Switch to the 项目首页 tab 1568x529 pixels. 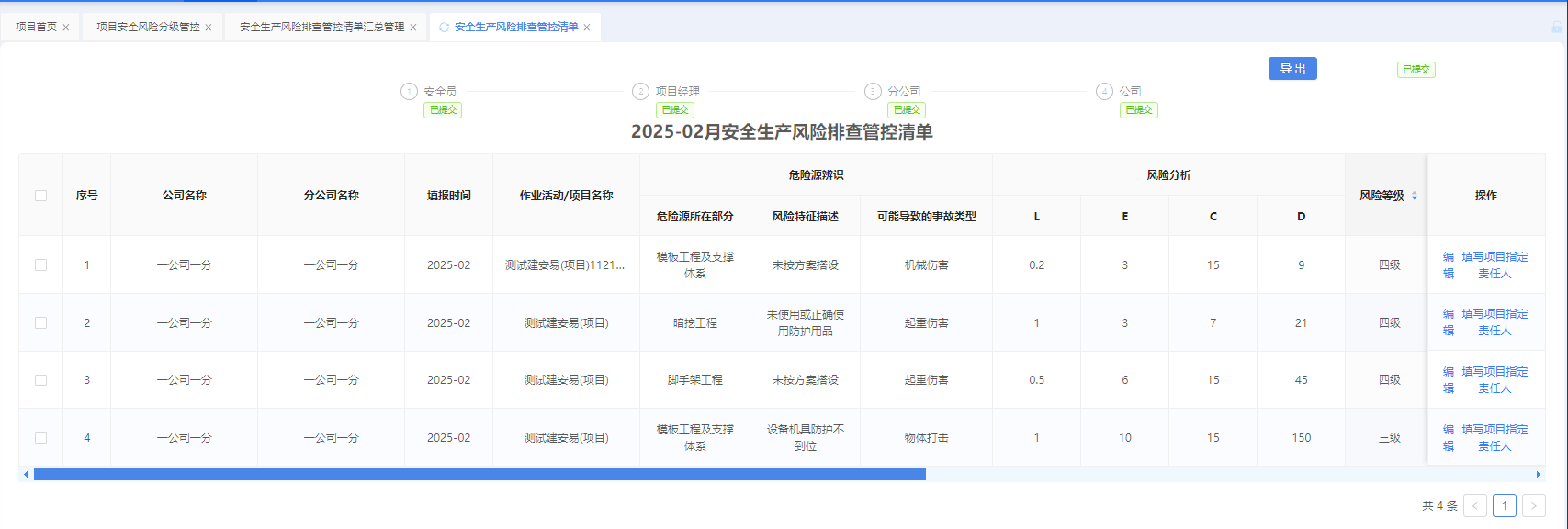point(36,28)
